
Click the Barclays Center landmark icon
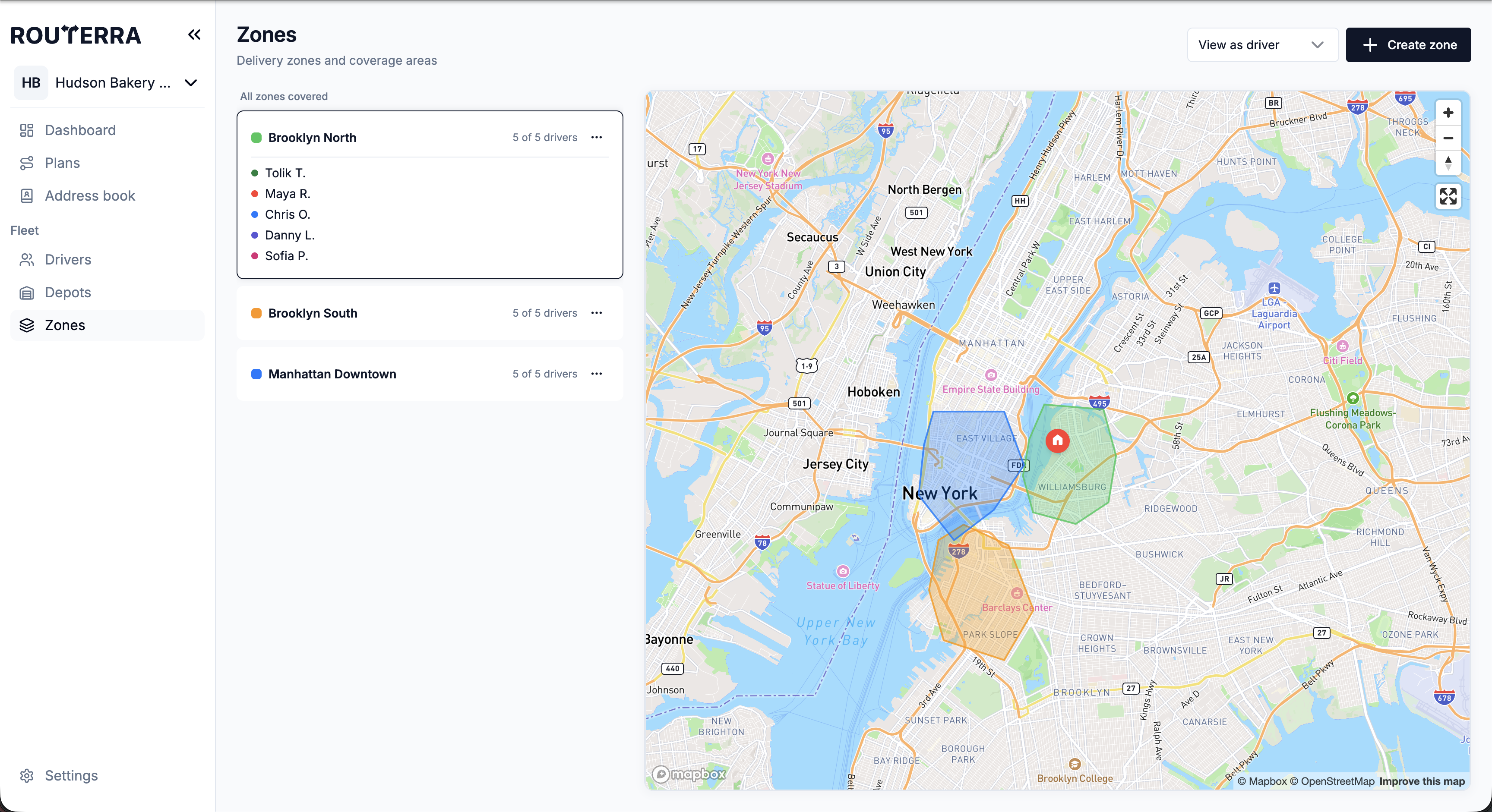coord(1017,593)
